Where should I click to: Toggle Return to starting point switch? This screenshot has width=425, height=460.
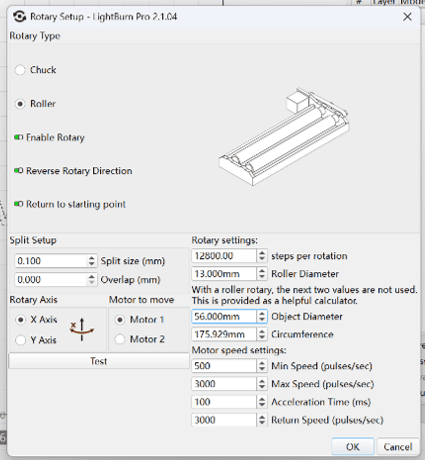(19, 204)
